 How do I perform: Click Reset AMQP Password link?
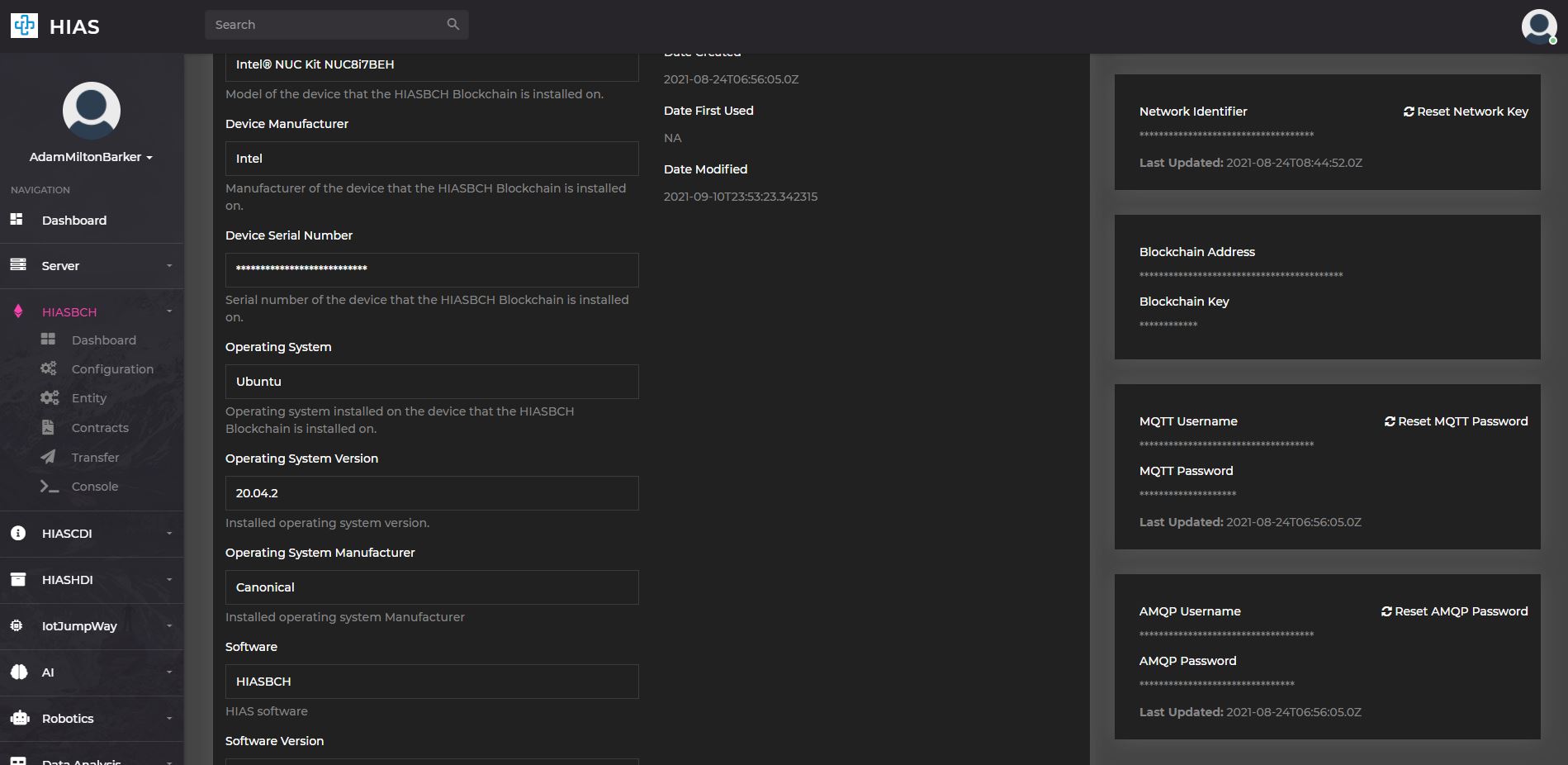(x=1455, y=611)
